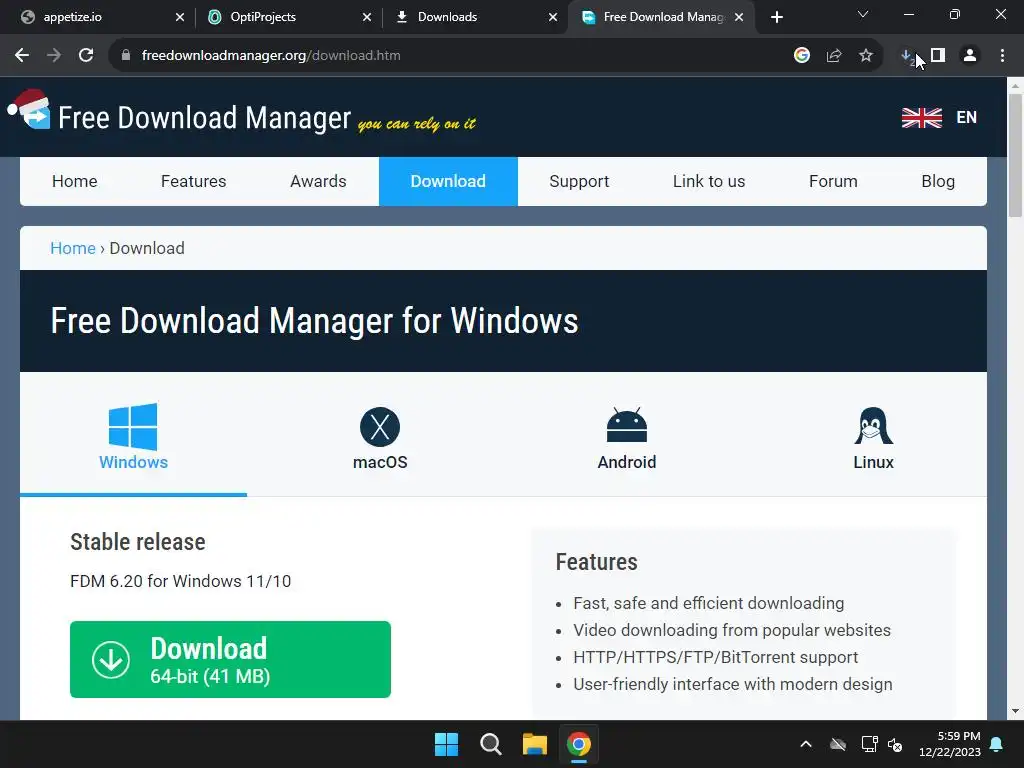This screenshot has height=768, width=1024.
Task: Open the Chrome downloads indicator icon
Action: click(907, 56)
